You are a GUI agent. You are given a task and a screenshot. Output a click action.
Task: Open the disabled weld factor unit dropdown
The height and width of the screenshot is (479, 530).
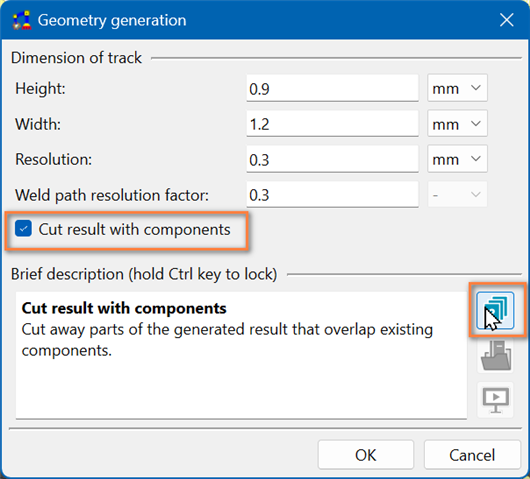coord(457,195)
